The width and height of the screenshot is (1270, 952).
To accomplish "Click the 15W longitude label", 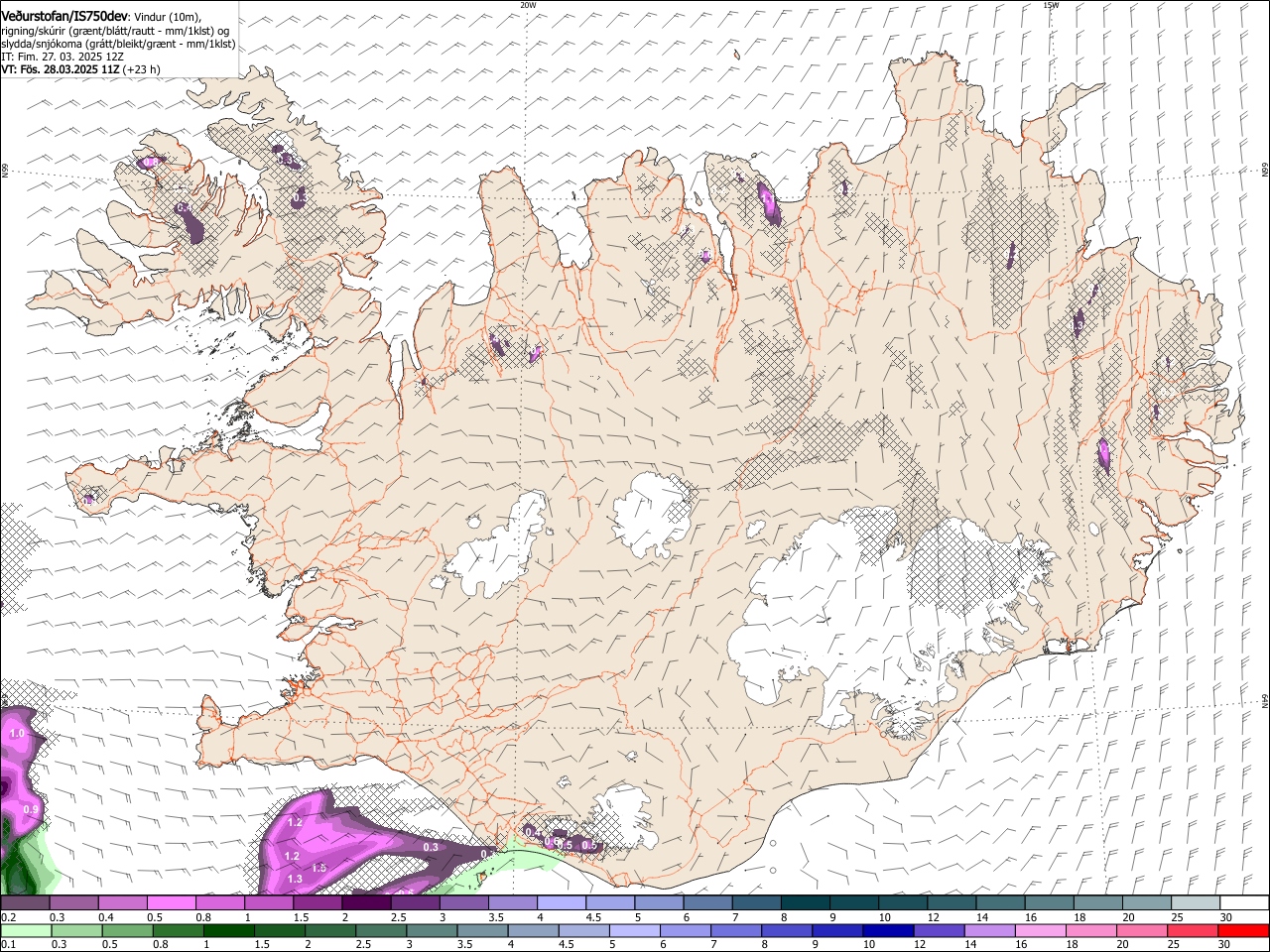I will point(1051,5).
